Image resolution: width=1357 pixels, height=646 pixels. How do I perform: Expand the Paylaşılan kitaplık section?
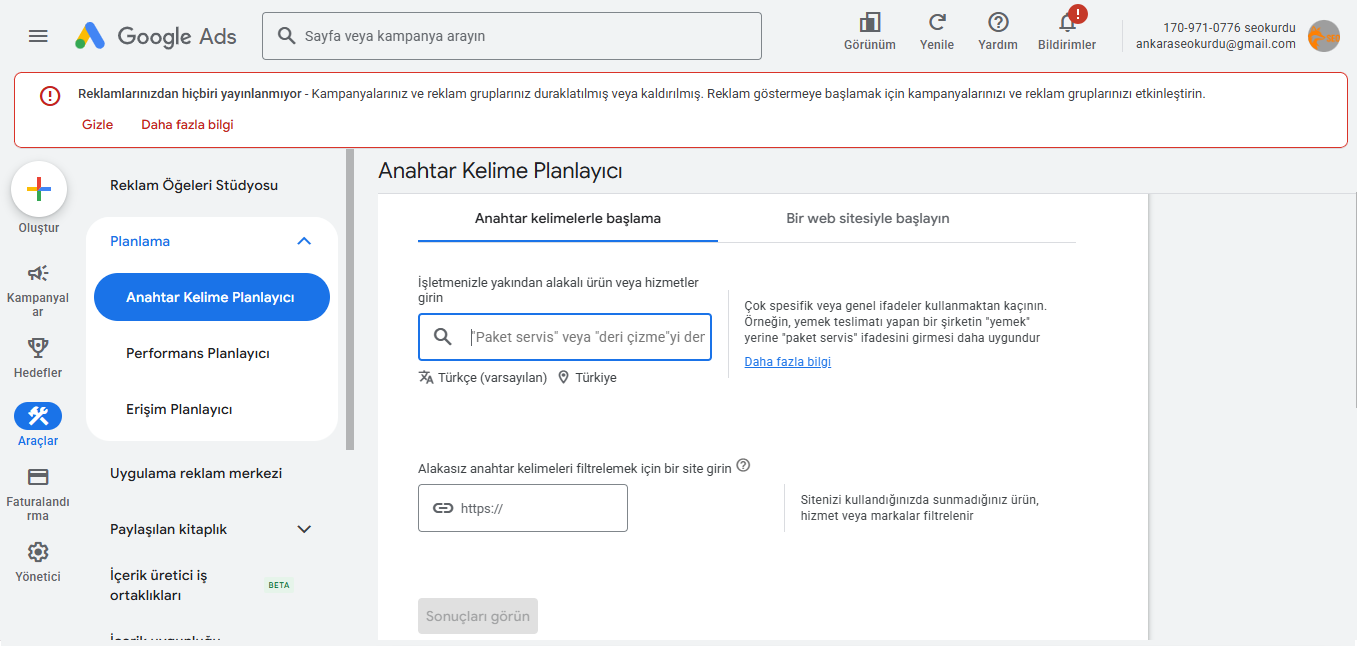304,528
